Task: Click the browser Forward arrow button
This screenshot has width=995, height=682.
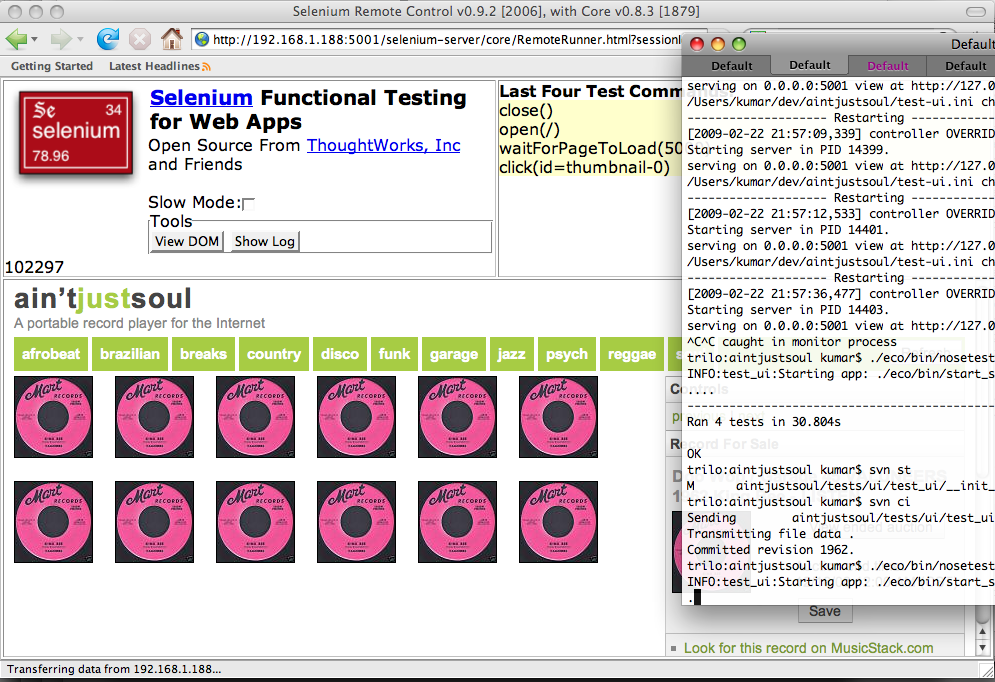Action: (61, 39)
